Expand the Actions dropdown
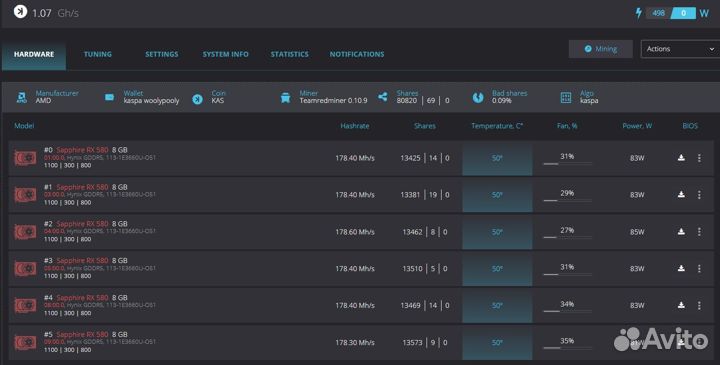Image resolution: width=720 pixels, height=365 pixels. (x=680, y=49)
